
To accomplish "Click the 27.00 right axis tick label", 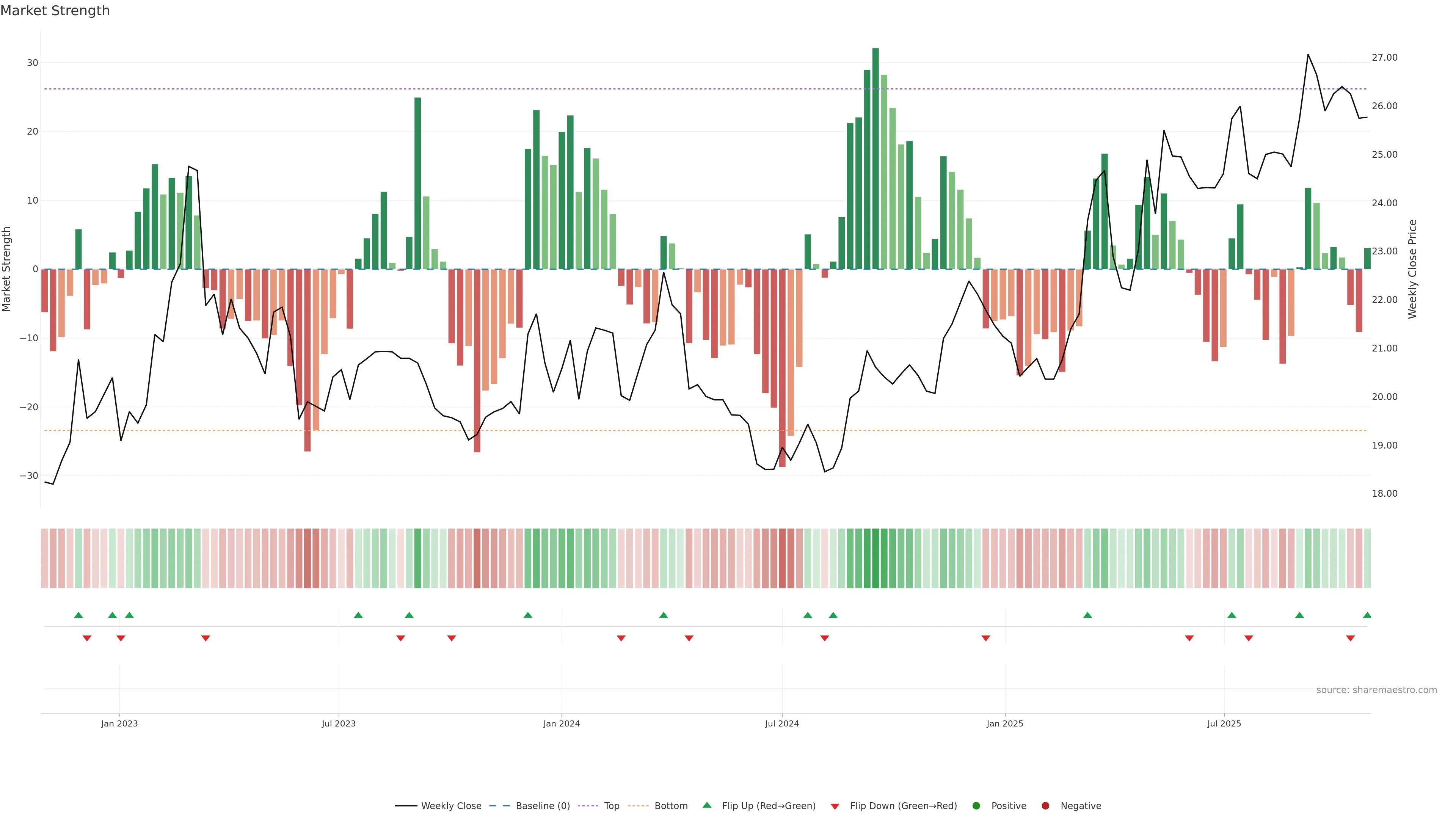I will [1384, 58].
